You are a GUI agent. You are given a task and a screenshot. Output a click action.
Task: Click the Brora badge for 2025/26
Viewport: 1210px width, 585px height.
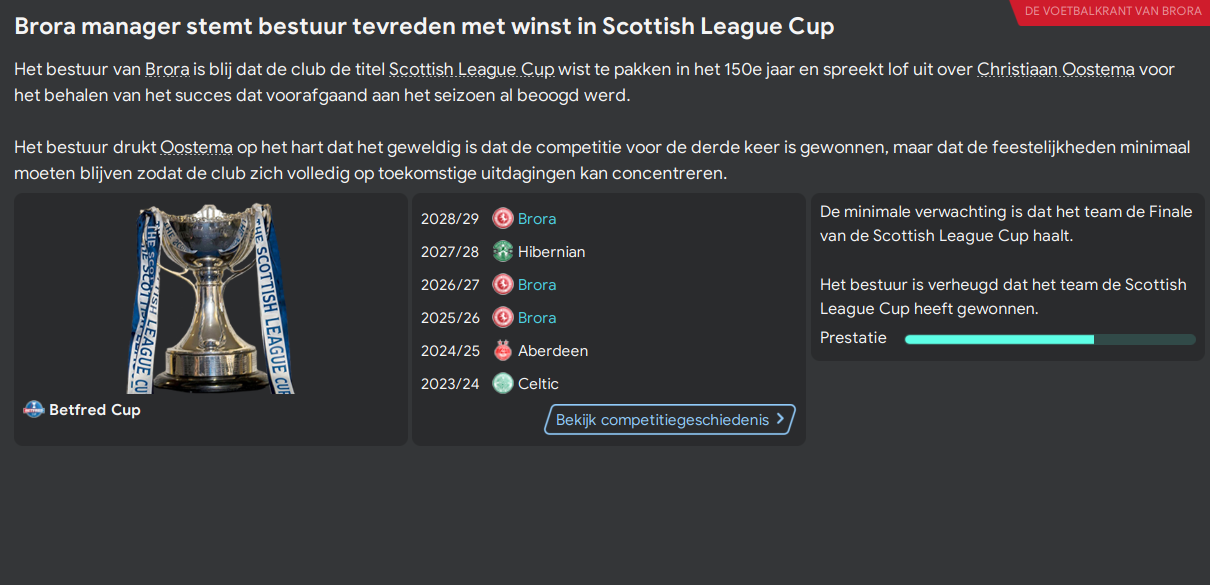tap(503, 318)
